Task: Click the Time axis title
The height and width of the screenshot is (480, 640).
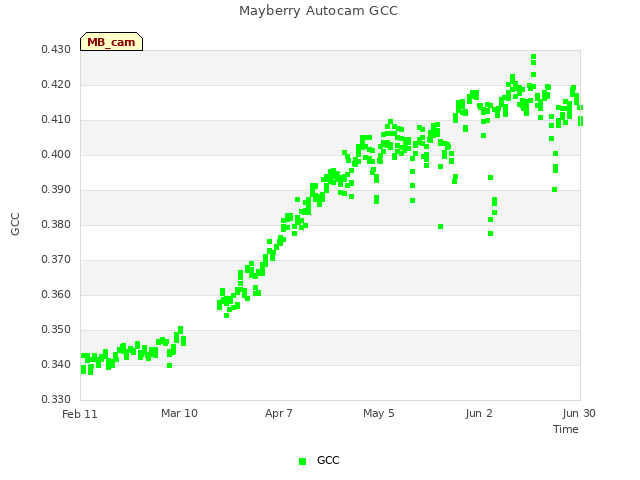Action: tap(566, 429)
